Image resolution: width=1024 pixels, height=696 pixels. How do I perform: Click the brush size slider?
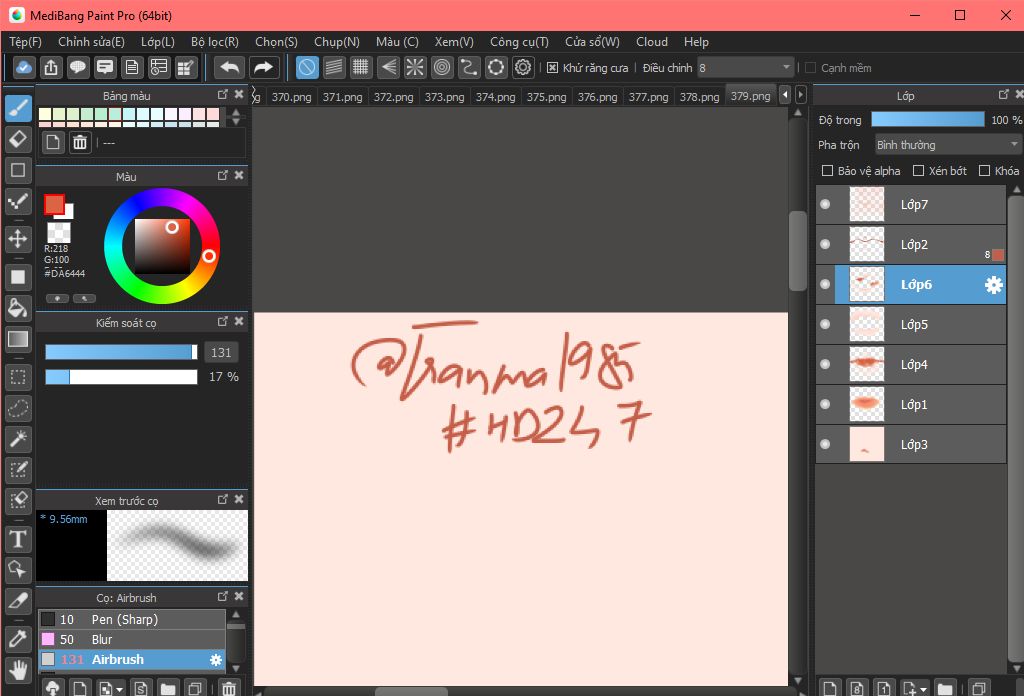pyautogui.click(x=121, y=352)
